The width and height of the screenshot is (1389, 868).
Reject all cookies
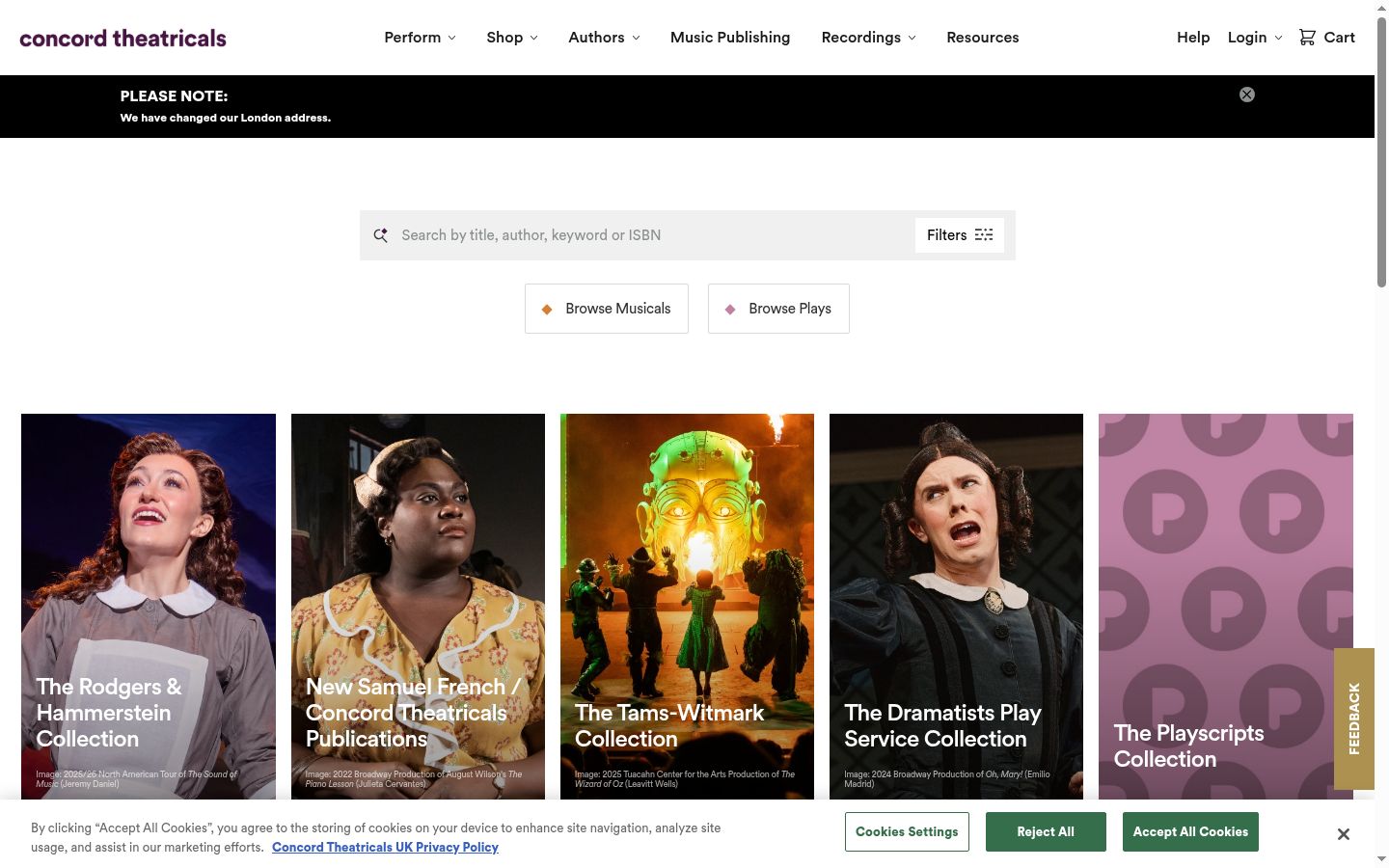click(1046, 832)
